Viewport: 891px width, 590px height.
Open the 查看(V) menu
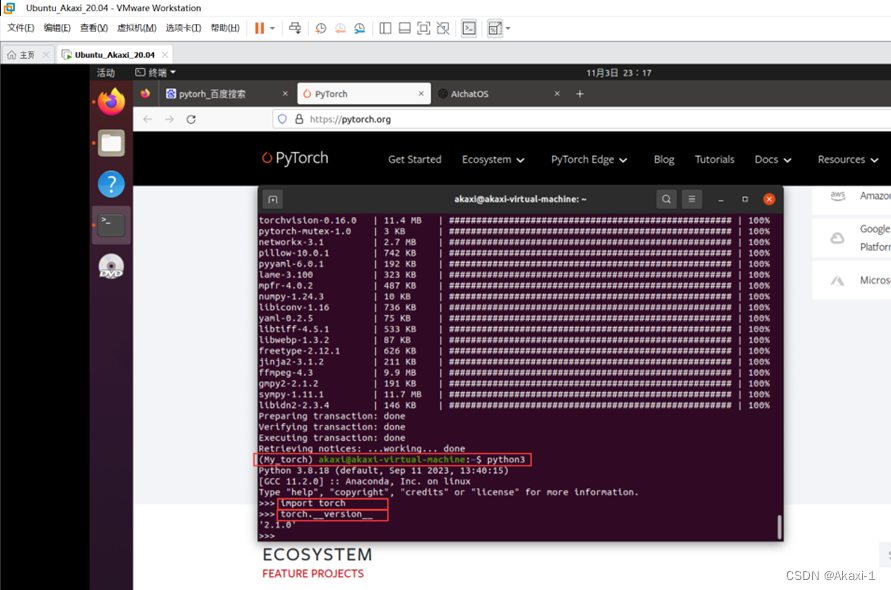pyautogui.click(x=94, y=28)
